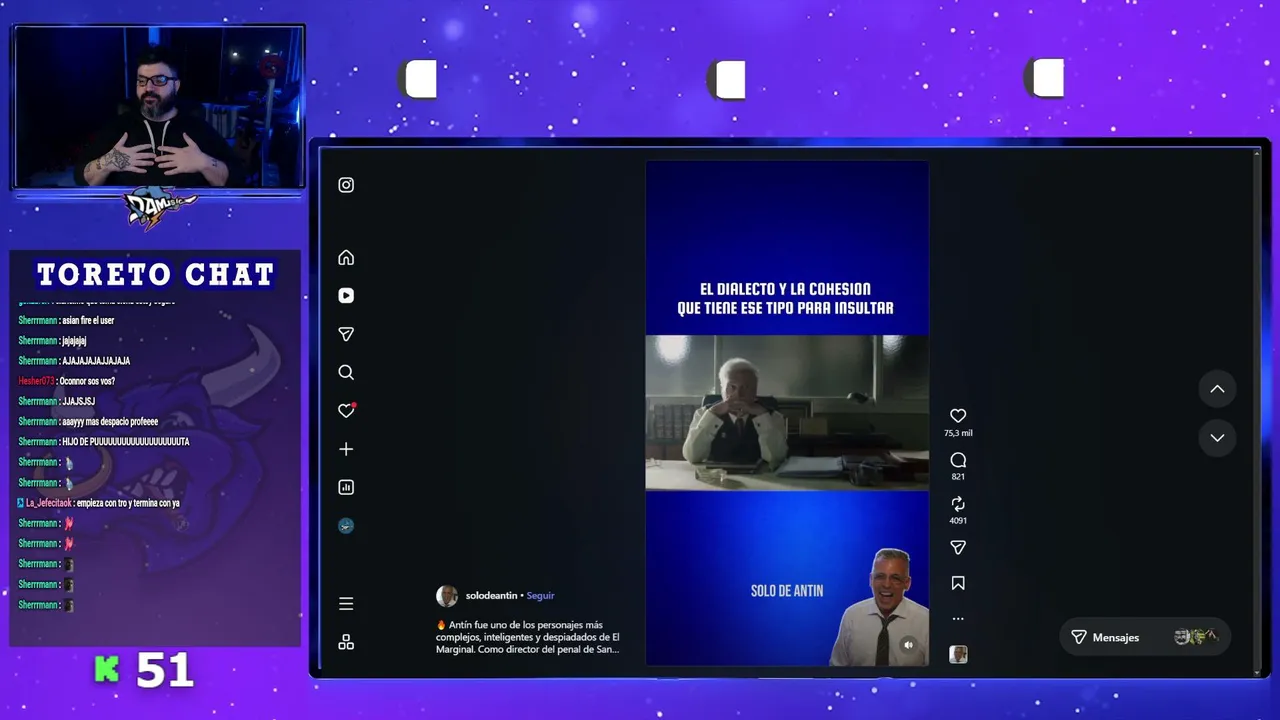This screenshot has height=720, width=1280.
Task: Click the chat message "empieza con tro y termina con ya"
Action: 128,503
